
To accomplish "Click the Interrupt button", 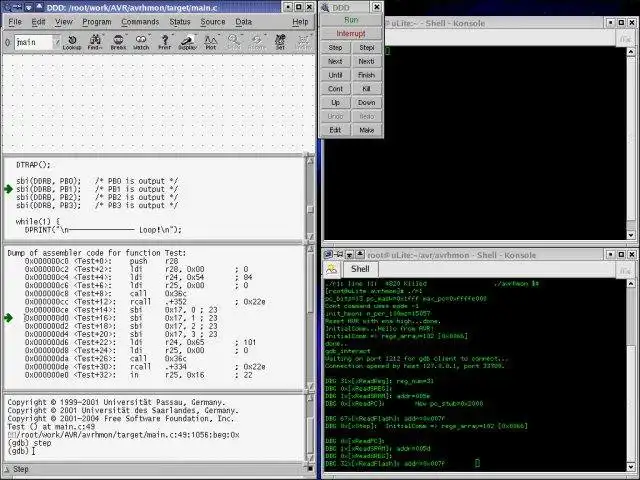I will point(351,33).
